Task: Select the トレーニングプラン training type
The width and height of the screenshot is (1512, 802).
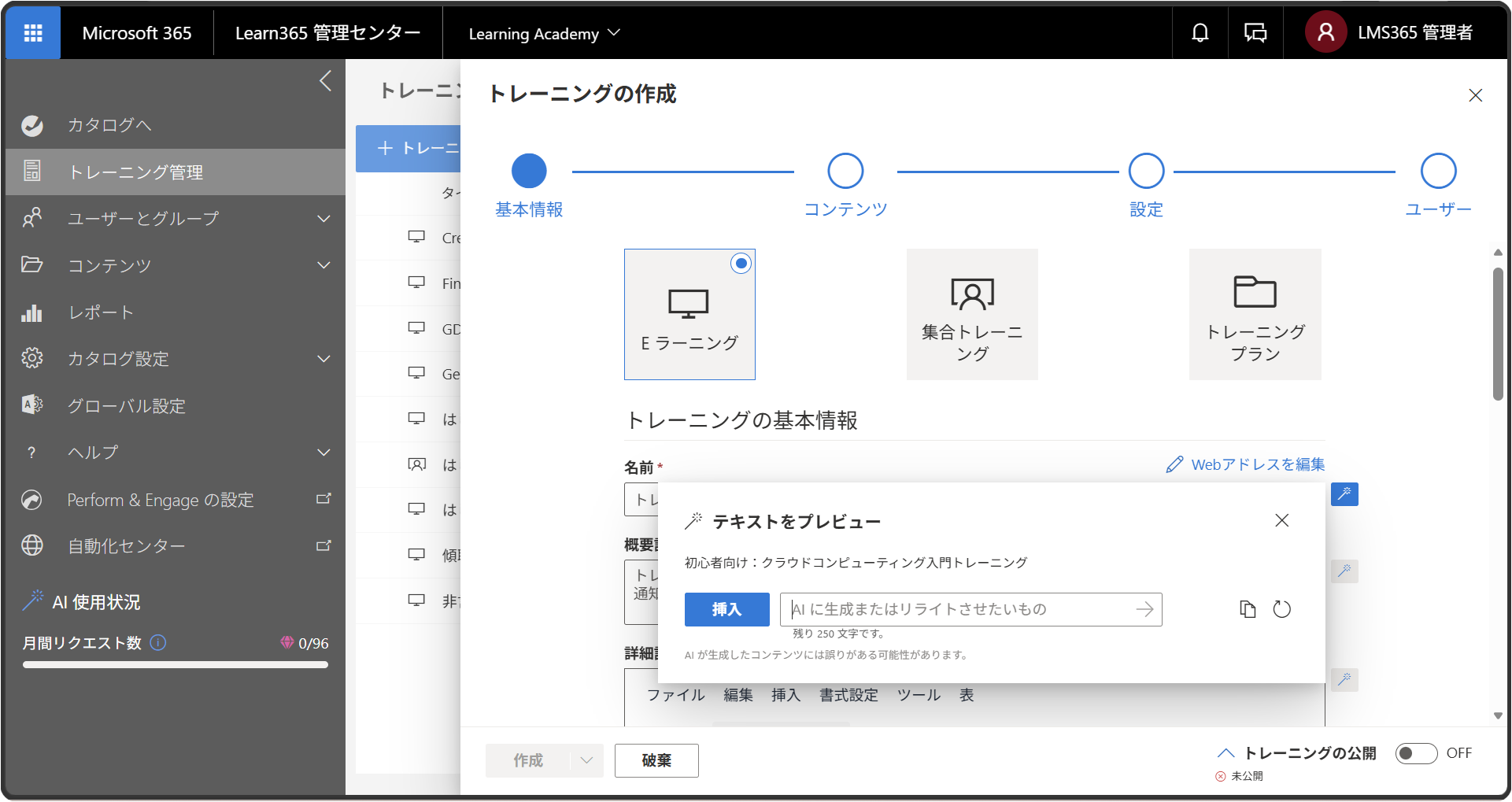Action: pos(1255,315)
